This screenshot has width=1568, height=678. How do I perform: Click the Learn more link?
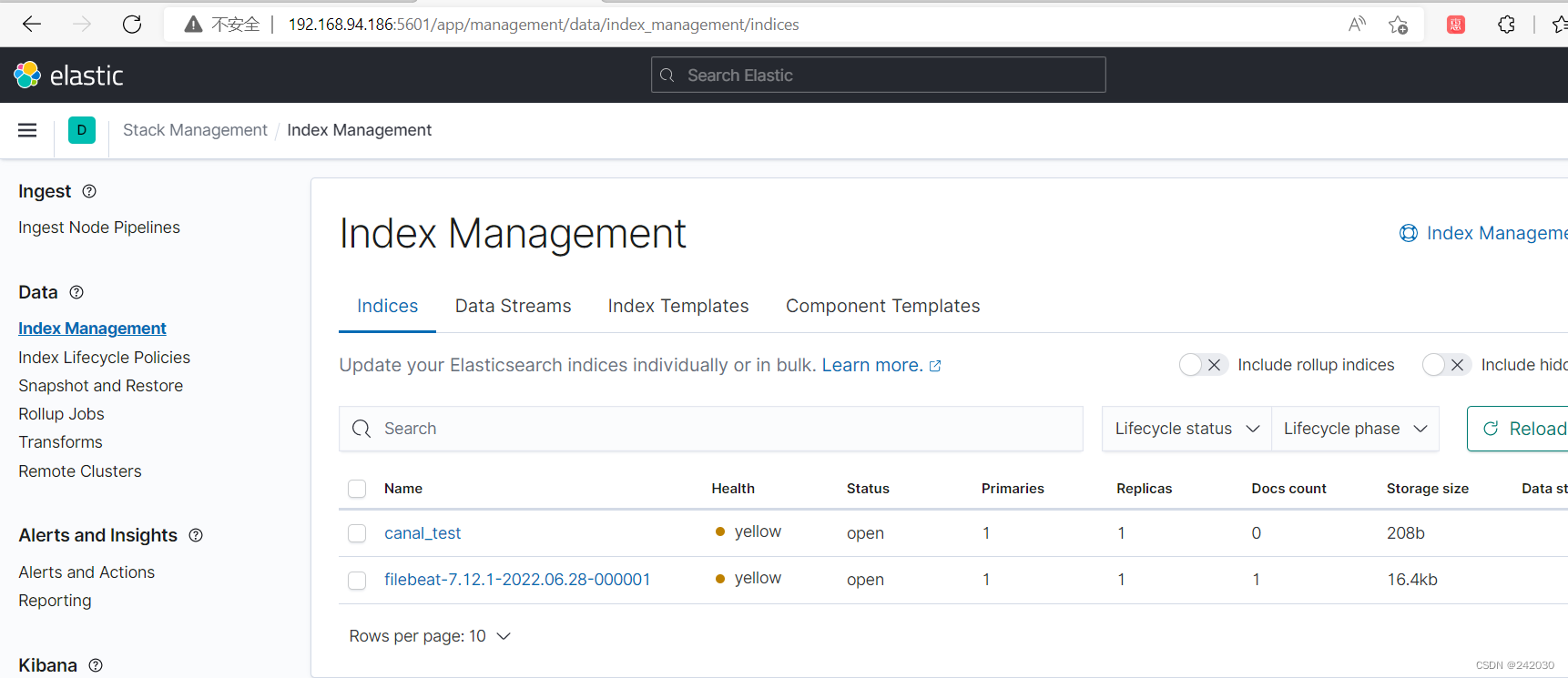tap(872, 365)
